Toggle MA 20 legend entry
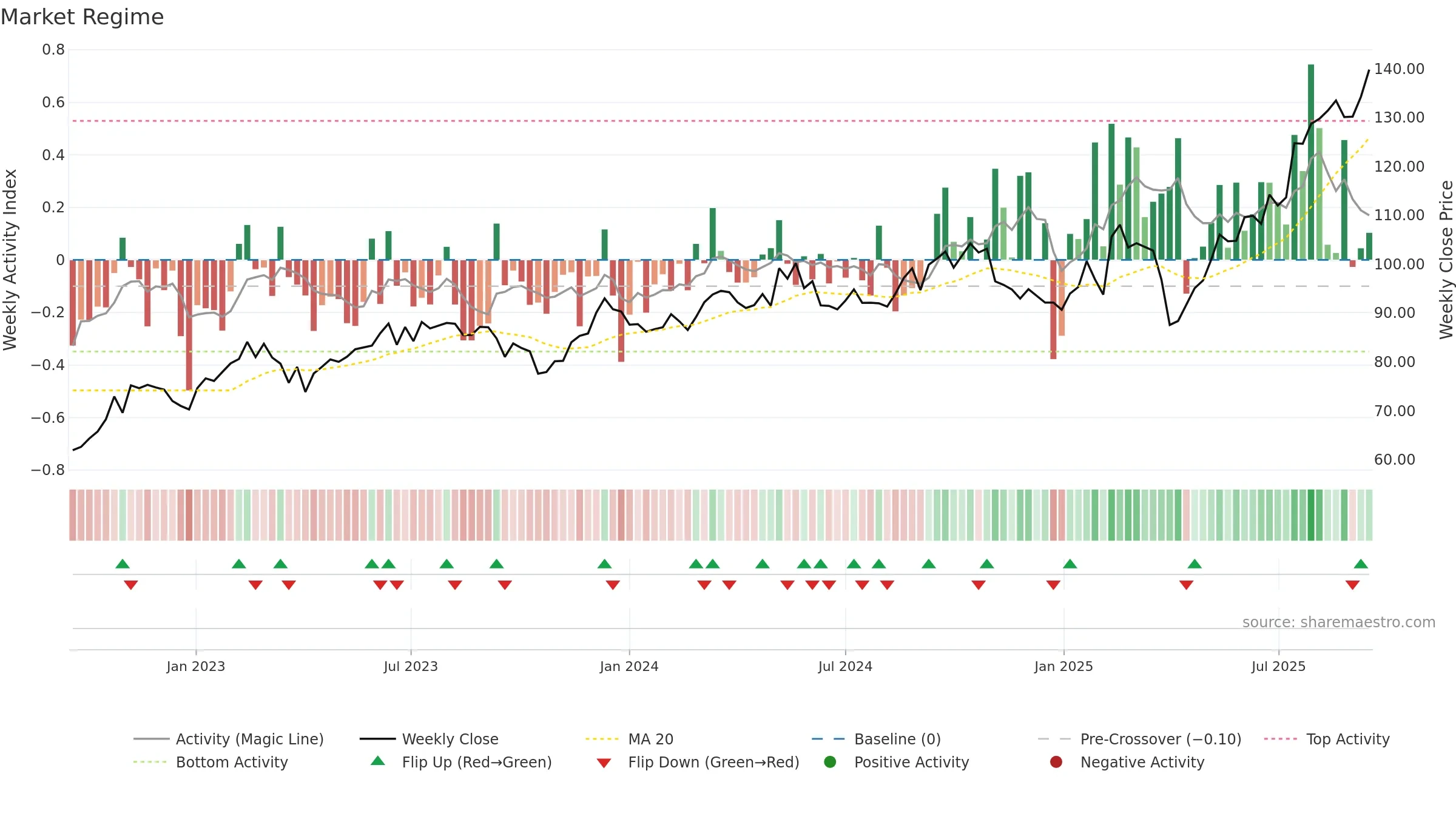This screenshot has width=1456, height=819. (x=630, y=739)
